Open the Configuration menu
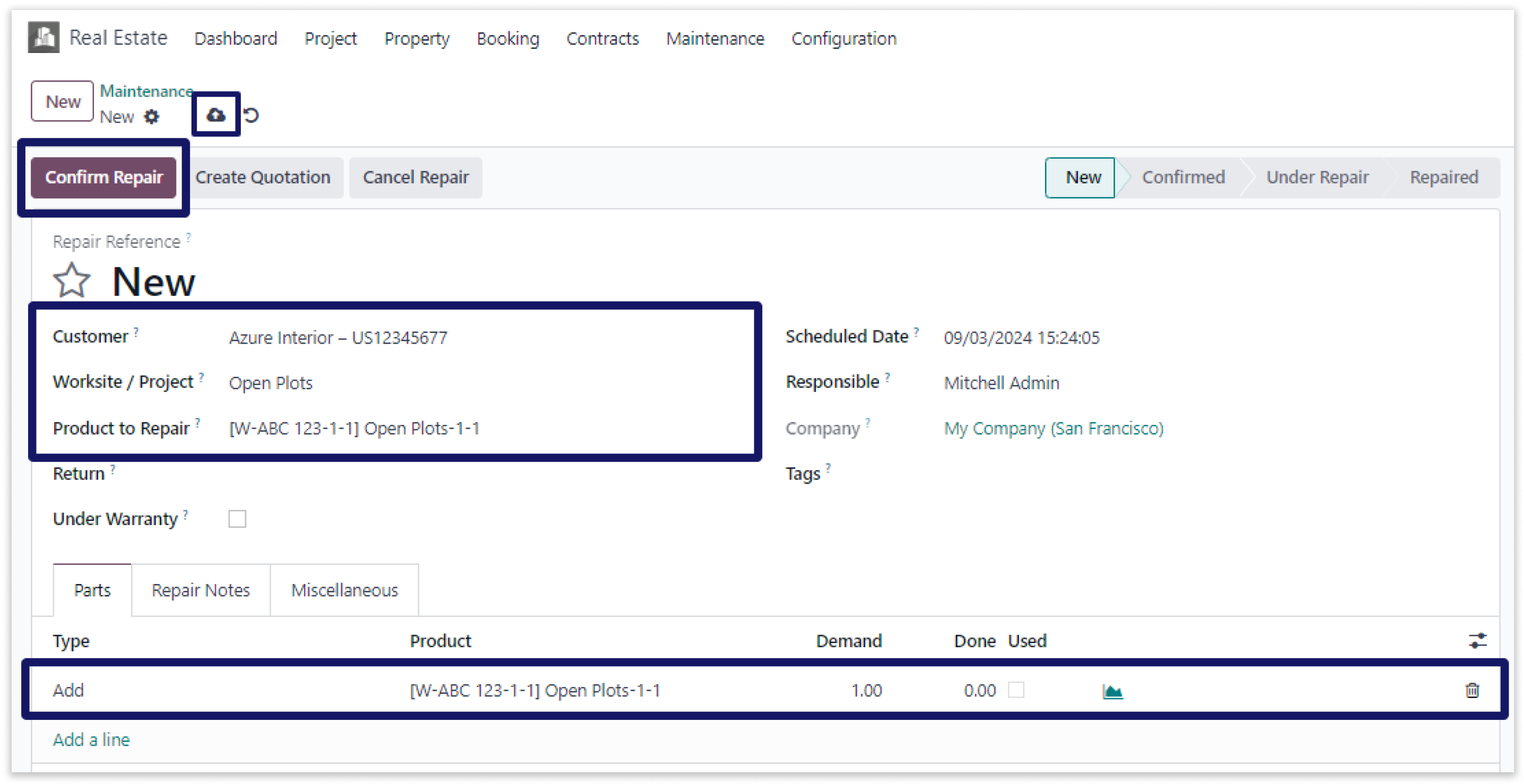Viewport: 1524px width, 784px height. click(844, 39)
